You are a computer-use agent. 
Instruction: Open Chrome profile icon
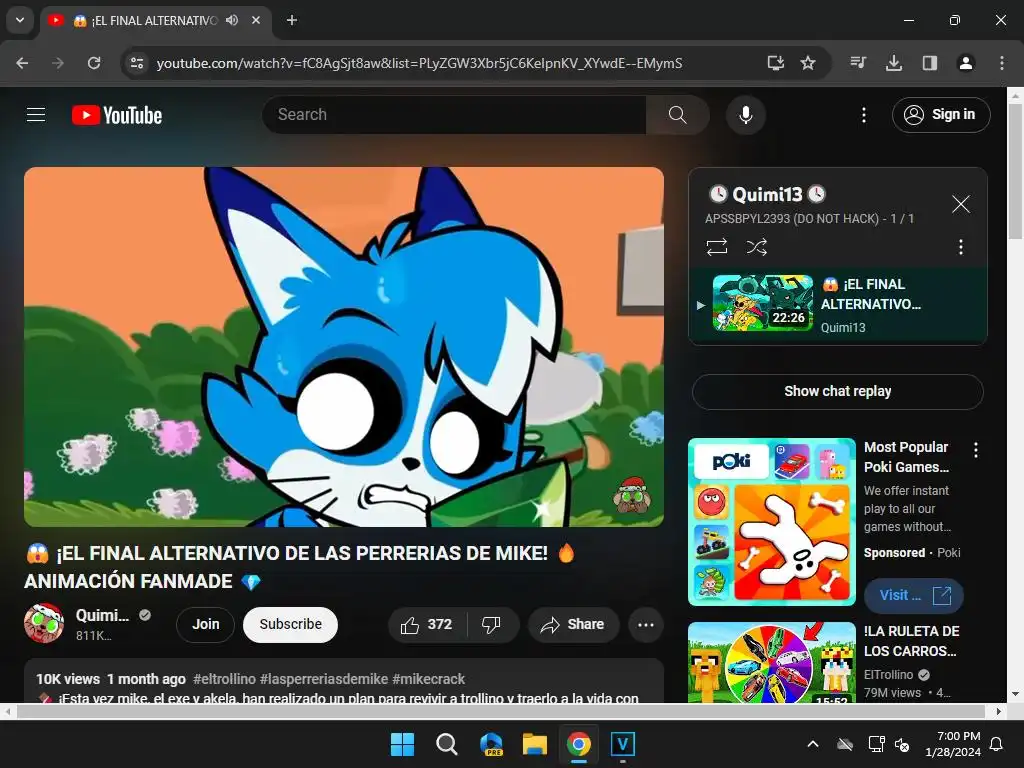point(966,63)
